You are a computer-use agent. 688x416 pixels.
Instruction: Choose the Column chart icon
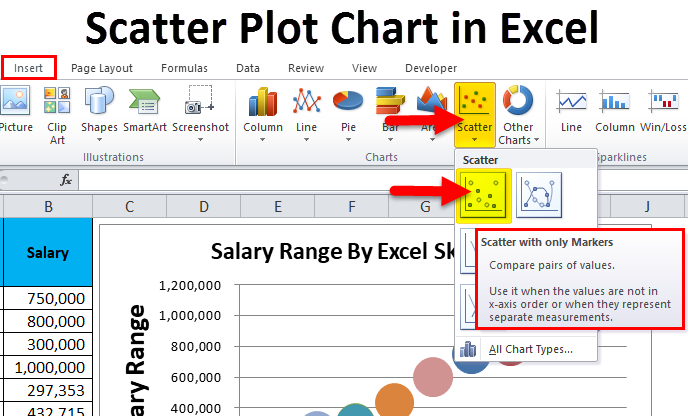263,102
